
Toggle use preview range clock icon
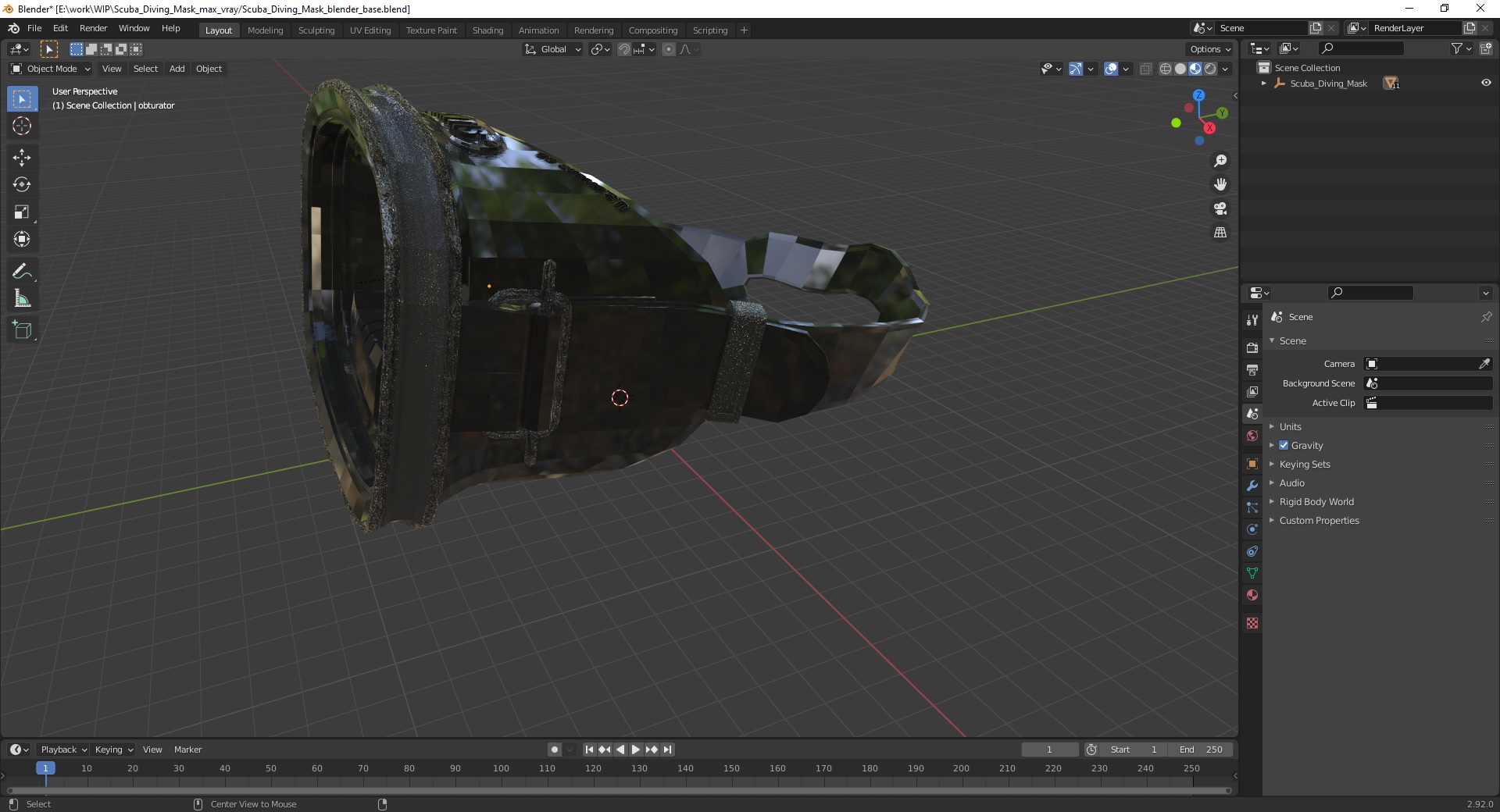pyautogui.click(x=1091, y=750)
